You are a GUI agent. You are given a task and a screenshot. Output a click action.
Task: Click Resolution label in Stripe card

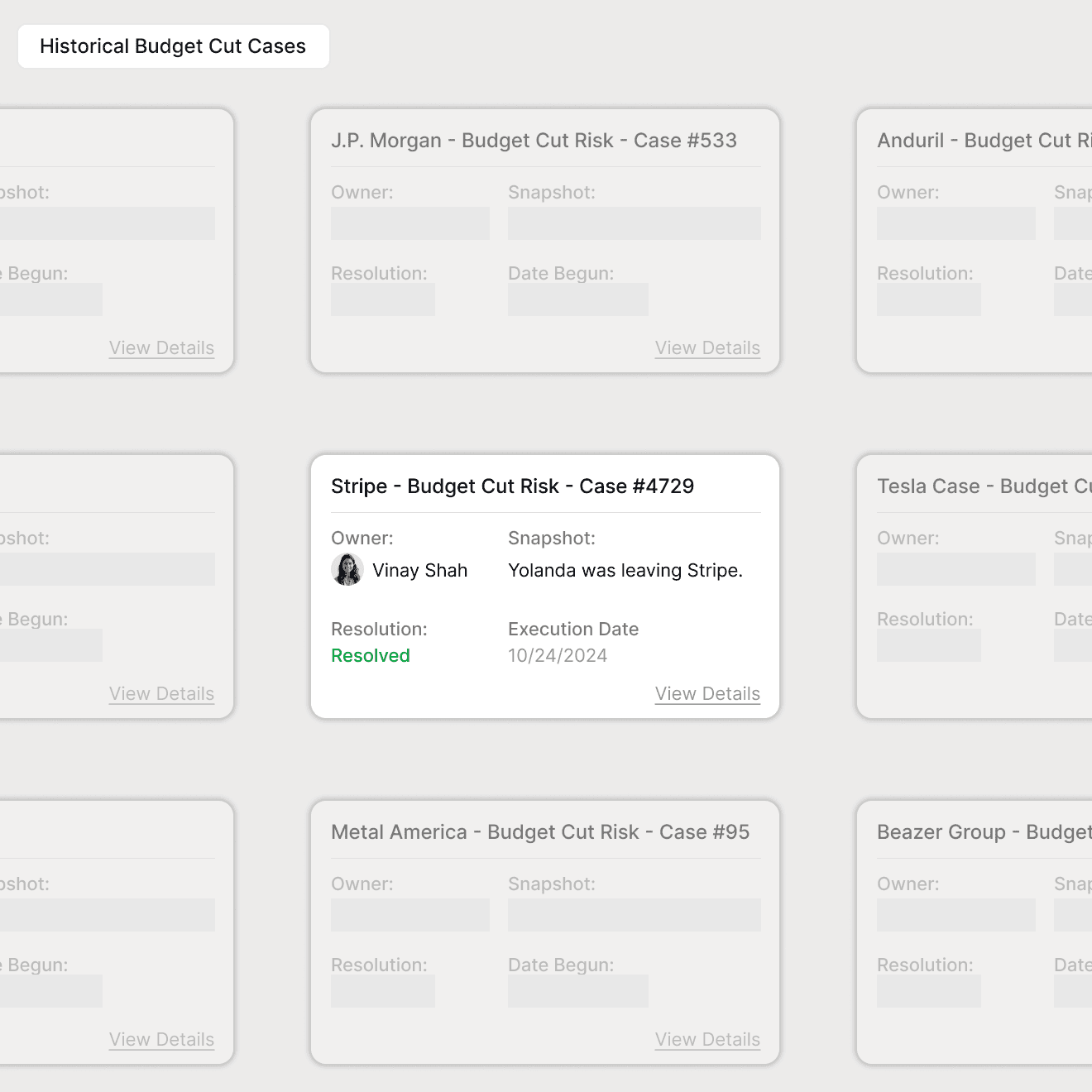(x=379, y=629)
